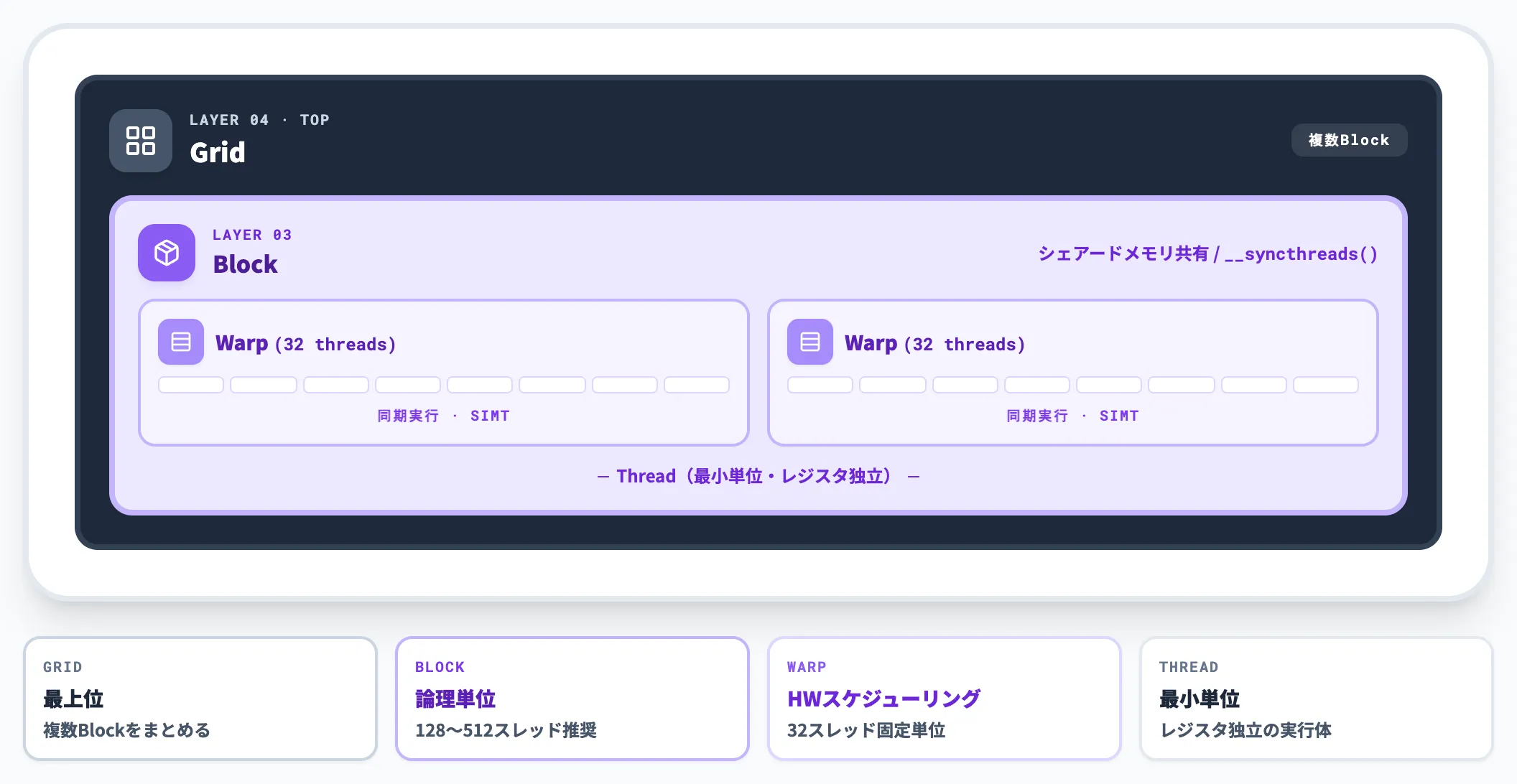Click the シェアードメモリ共有 / __syncthreads() text
The width and height of the screenshot is (1517, 784).
1208,253
